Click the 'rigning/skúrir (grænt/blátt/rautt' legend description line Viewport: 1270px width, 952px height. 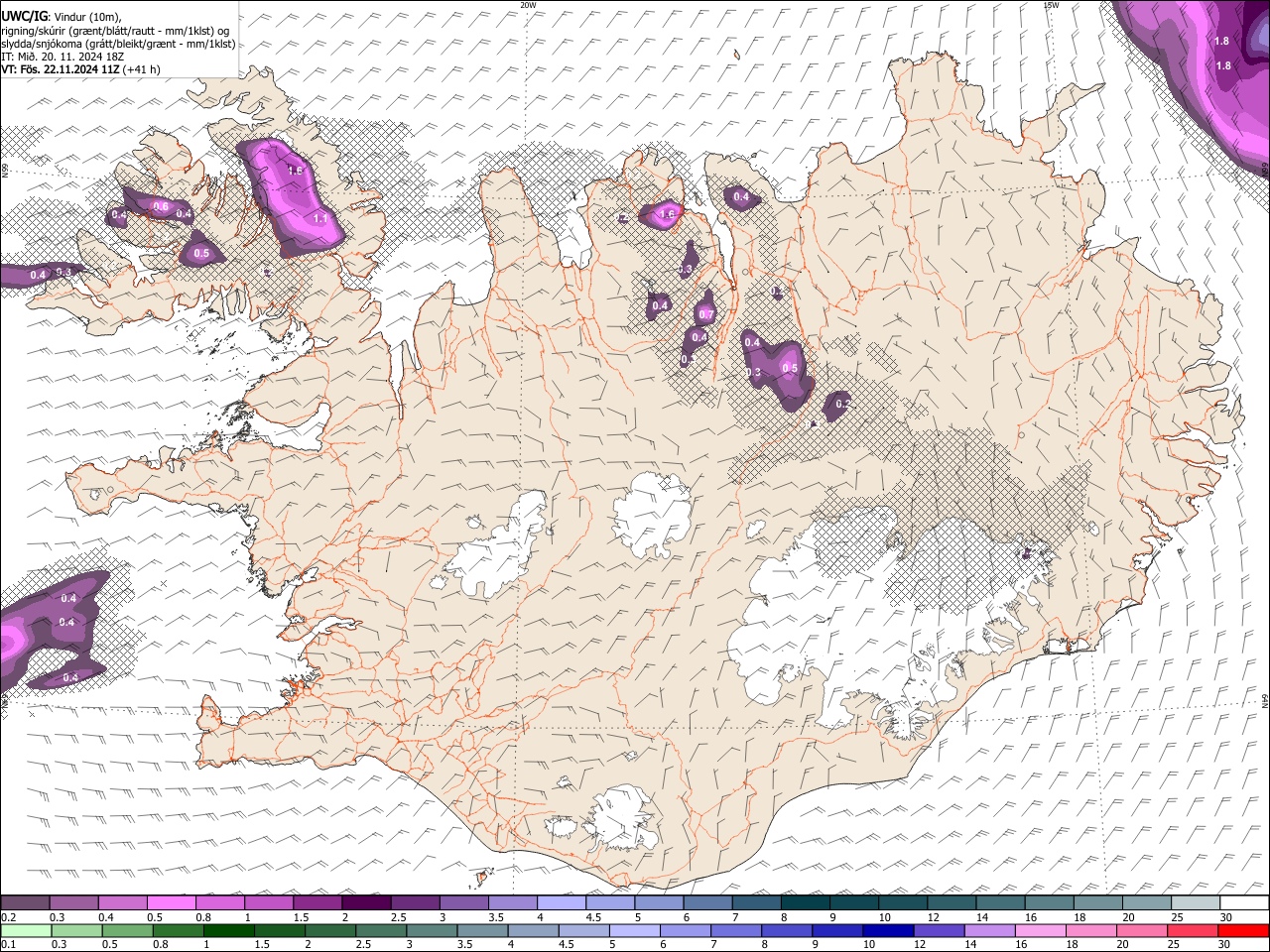coord(114,31)
